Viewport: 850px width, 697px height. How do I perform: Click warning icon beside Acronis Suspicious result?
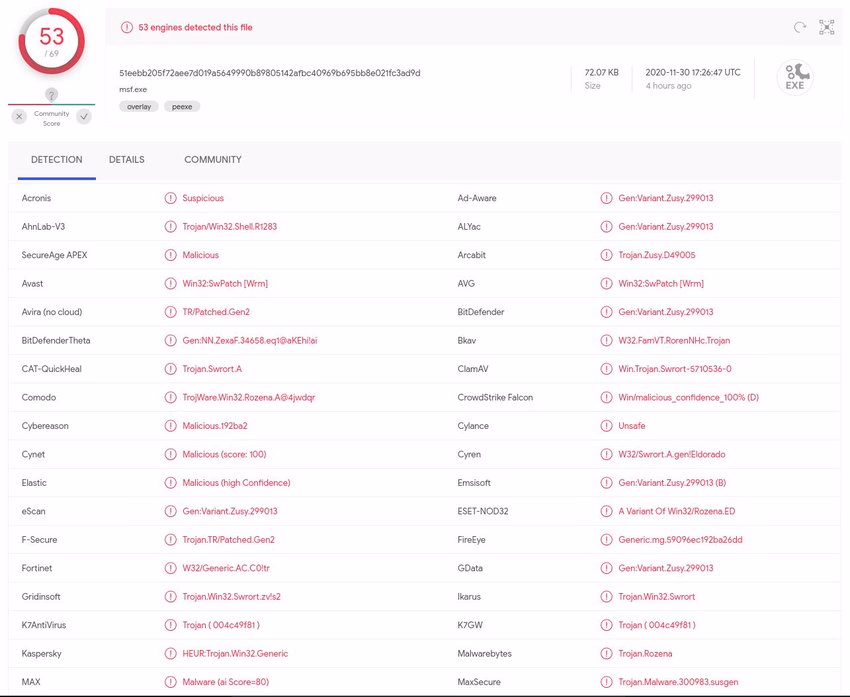click(x=170, y=198)
